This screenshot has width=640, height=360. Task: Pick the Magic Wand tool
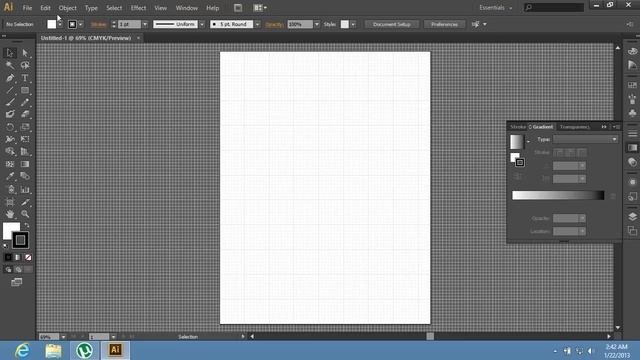10,65
